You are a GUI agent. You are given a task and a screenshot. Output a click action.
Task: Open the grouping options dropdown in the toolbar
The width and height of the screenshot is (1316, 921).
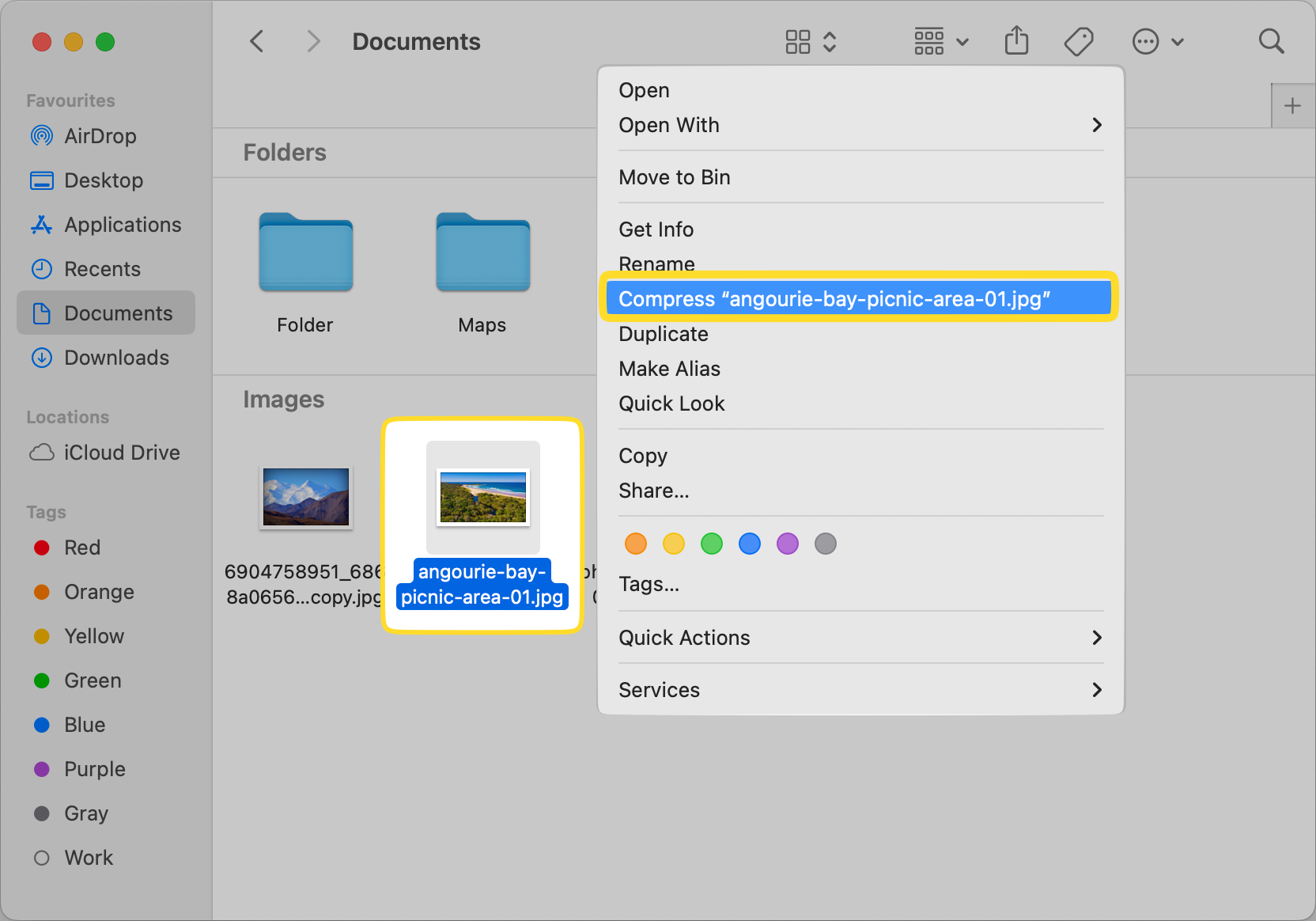pos(940,41)
